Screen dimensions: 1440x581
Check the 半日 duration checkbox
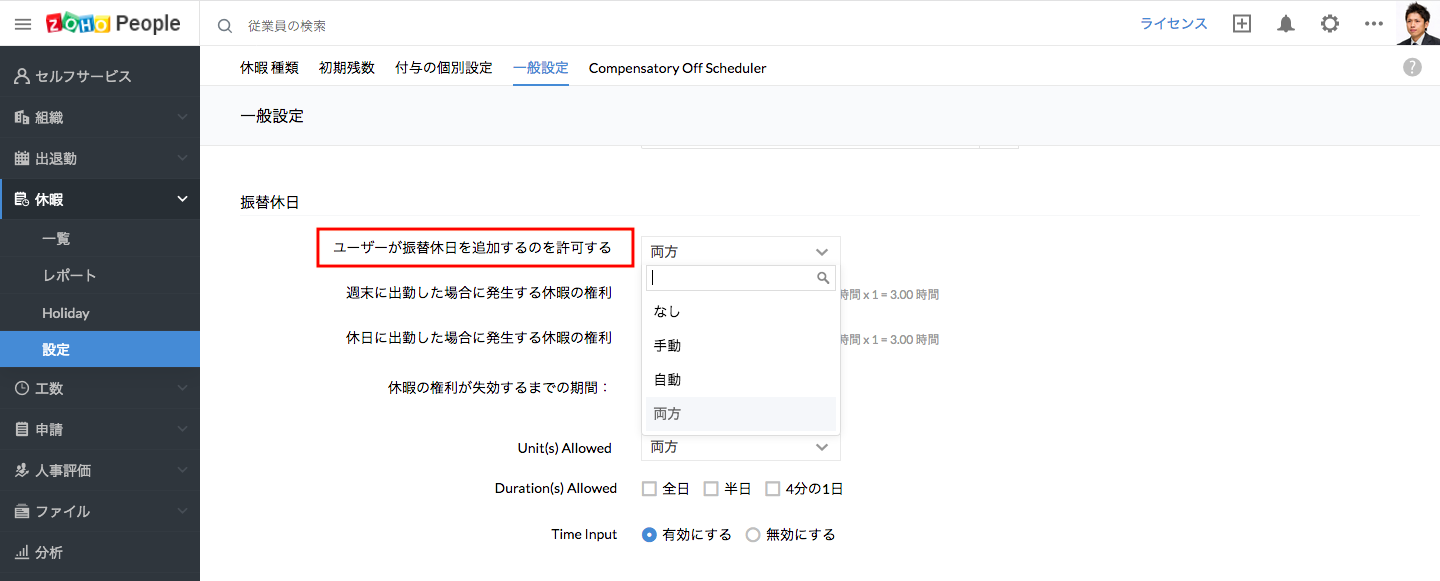point(711,489)
